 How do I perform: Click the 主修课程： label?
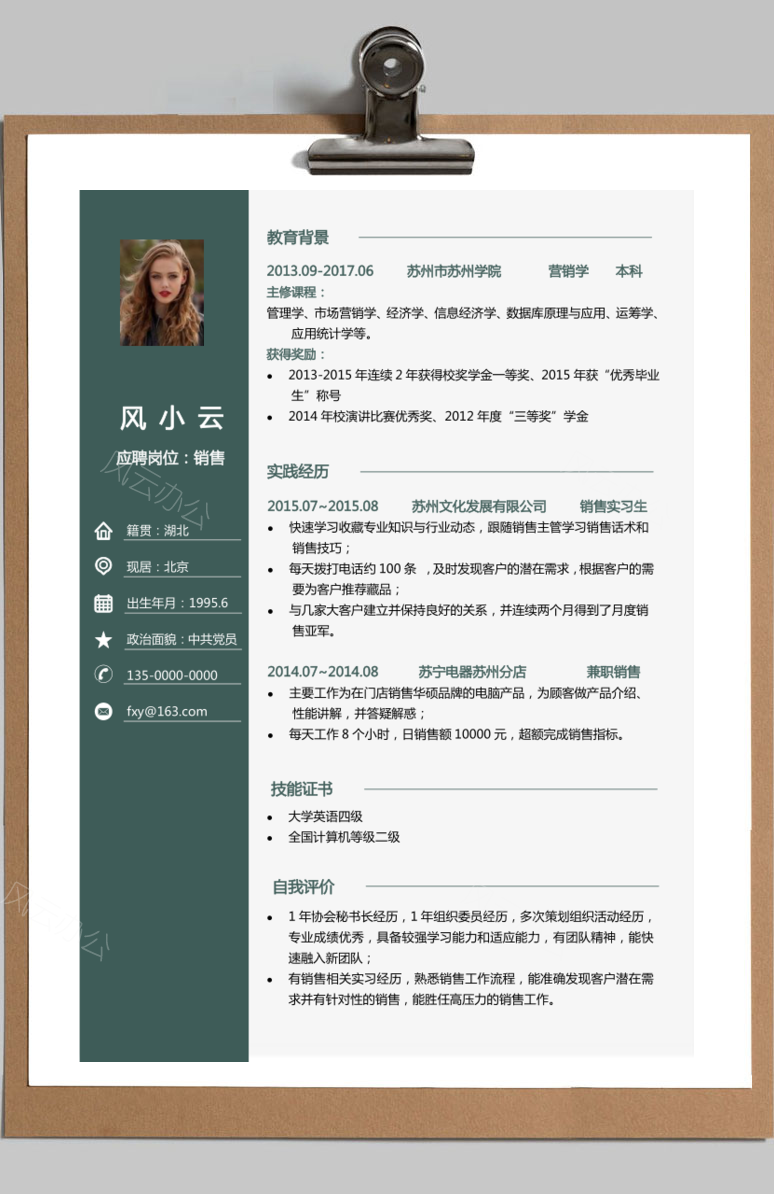(x=296, y=292)
